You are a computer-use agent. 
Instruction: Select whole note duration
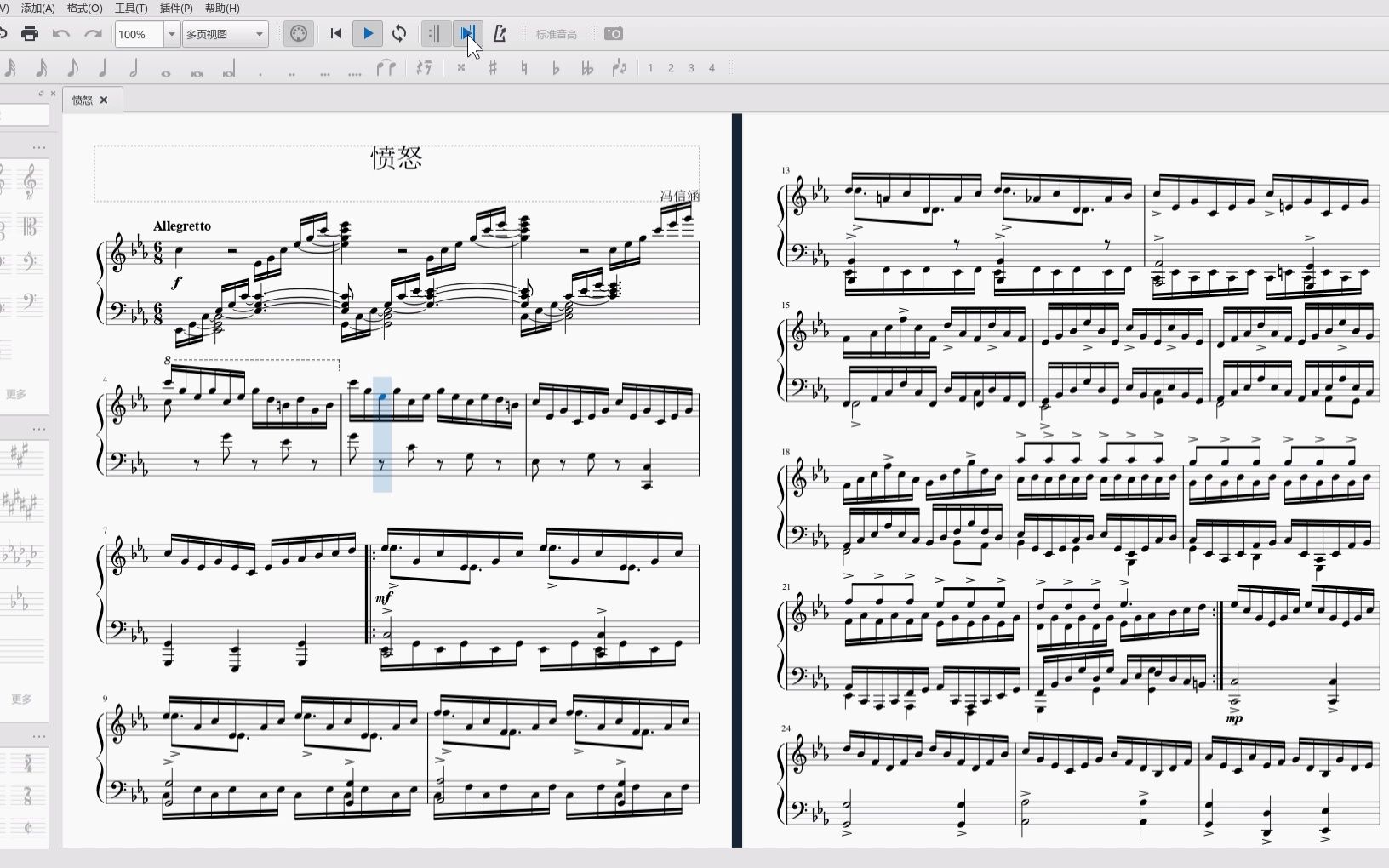166,73
